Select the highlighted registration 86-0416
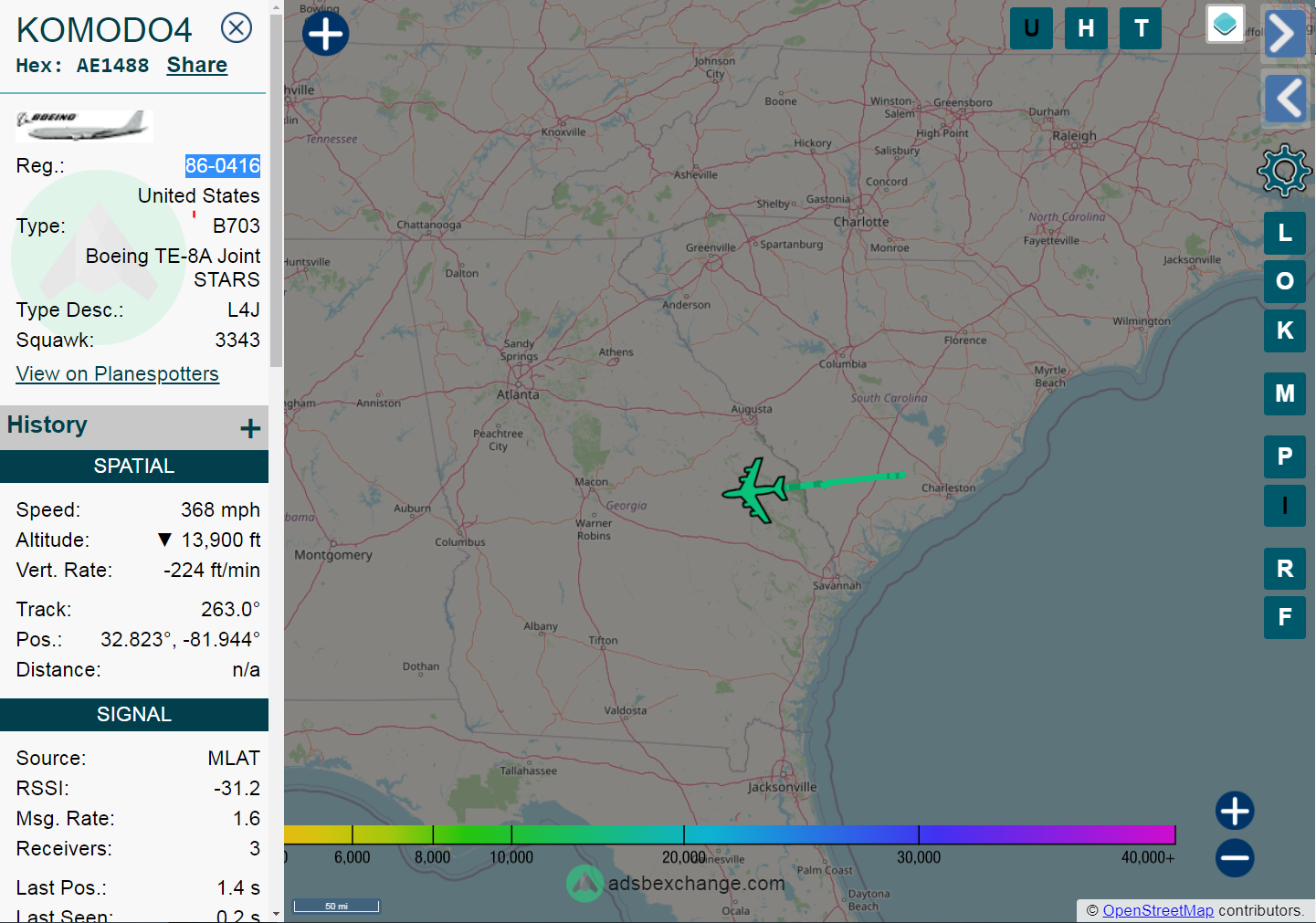This screenshot has width=1316, height=923. coord(223,165)
